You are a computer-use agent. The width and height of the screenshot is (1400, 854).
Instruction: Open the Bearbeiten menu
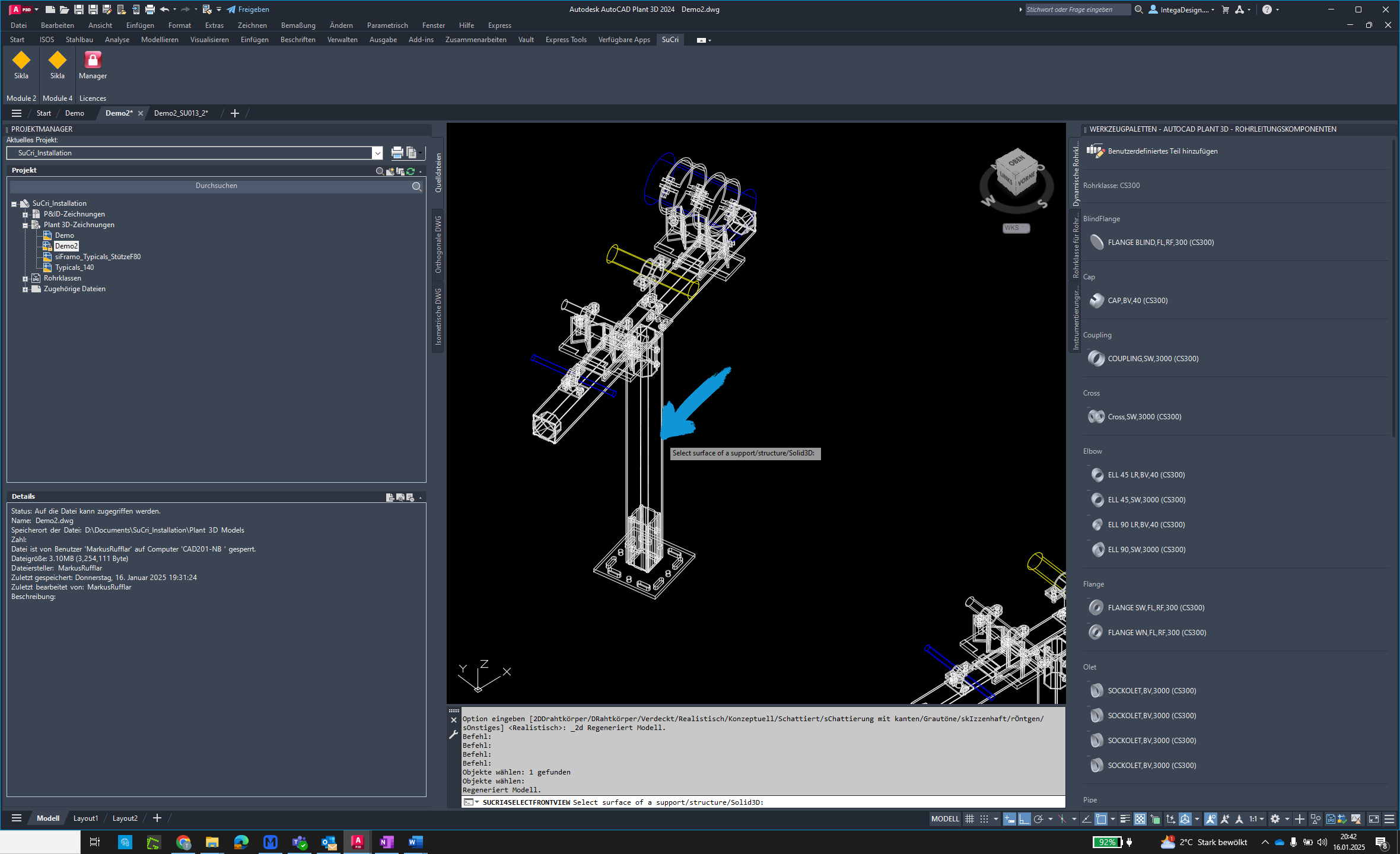point(58,26)
